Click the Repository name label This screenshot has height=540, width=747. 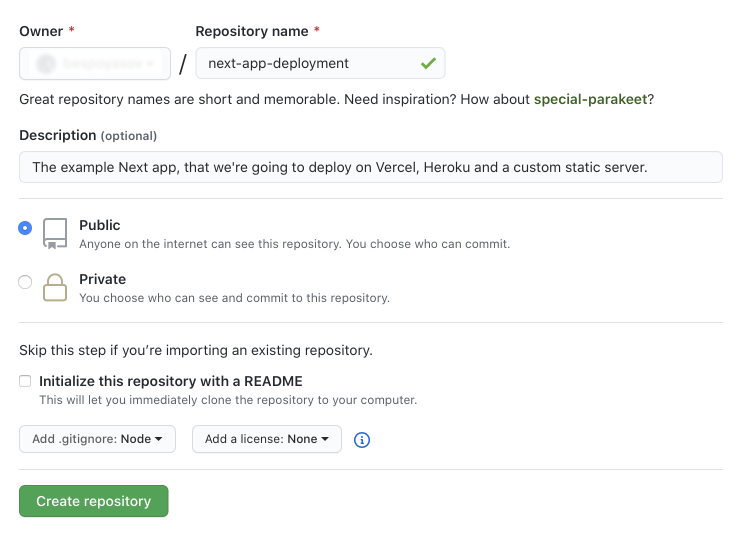[x=252, y=31]
